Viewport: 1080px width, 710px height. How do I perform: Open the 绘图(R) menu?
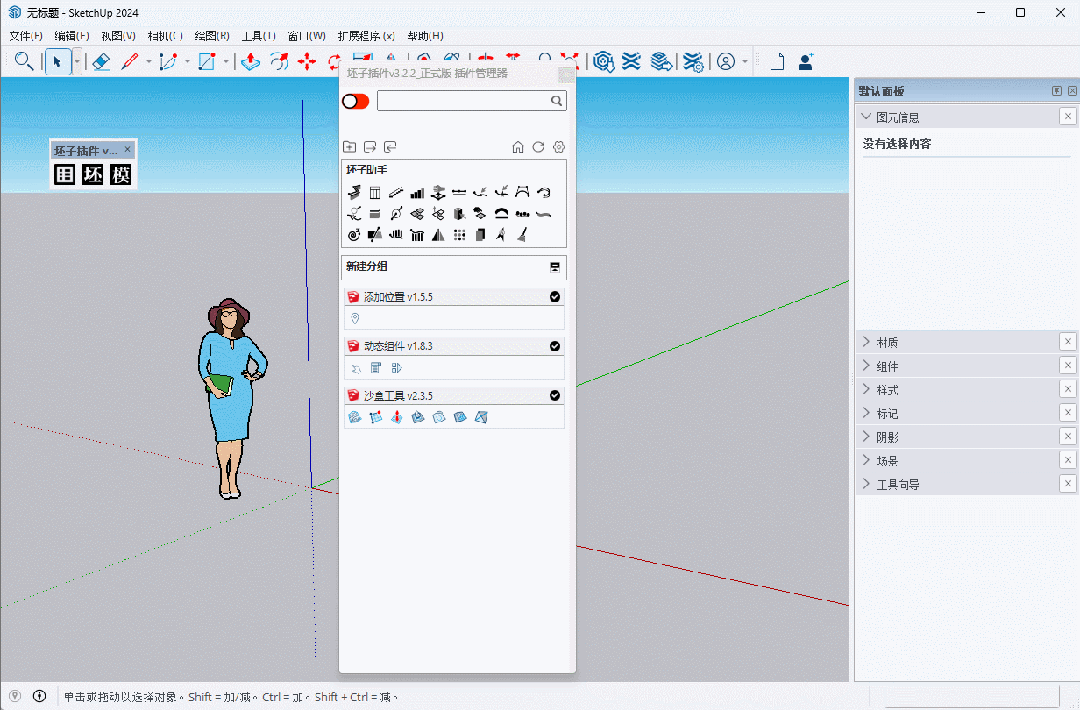(212, 36)
